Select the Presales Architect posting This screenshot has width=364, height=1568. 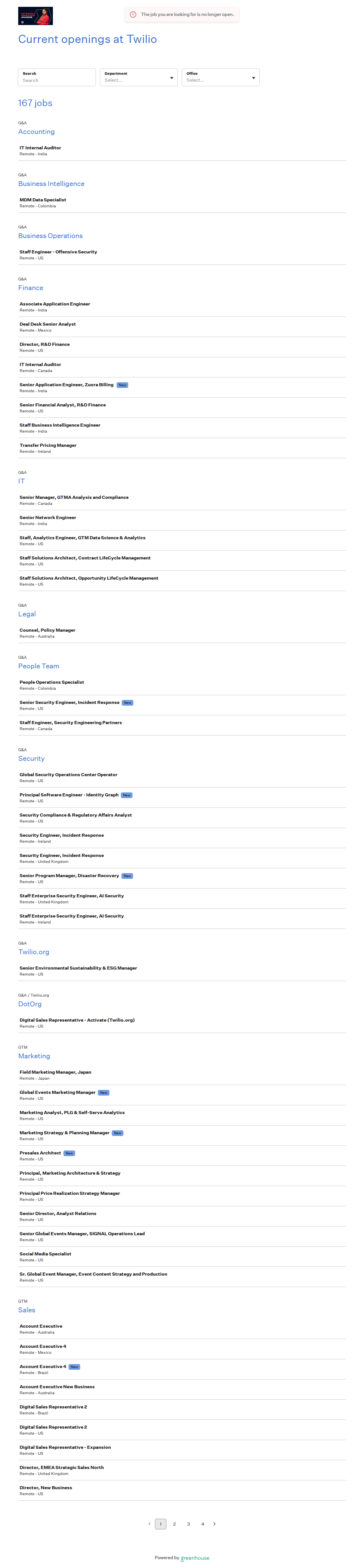coord(182,1155)
